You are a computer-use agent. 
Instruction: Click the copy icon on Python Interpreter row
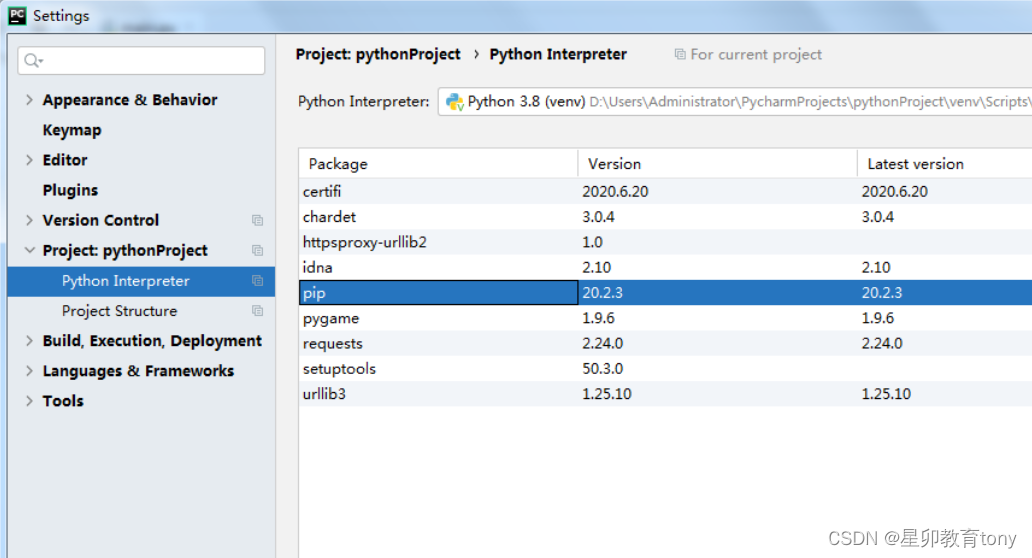(257, 281)
